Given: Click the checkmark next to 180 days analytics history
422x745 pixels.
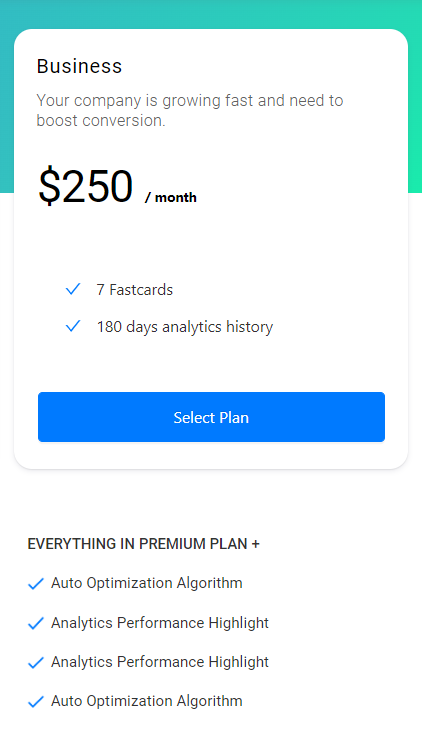Looking at the screenshot, I should [x=73, y=326].
